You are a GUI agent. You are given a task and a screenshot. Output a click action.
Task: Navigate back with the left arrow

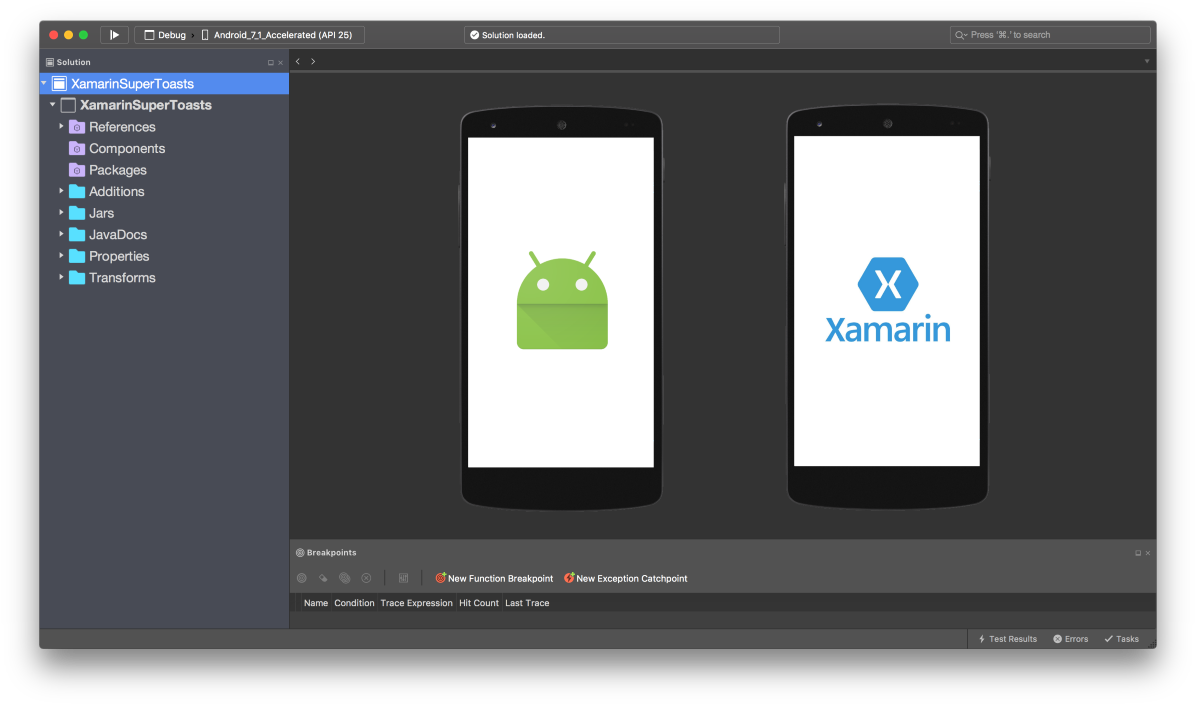pyautogui.click(x=298, y=62)
